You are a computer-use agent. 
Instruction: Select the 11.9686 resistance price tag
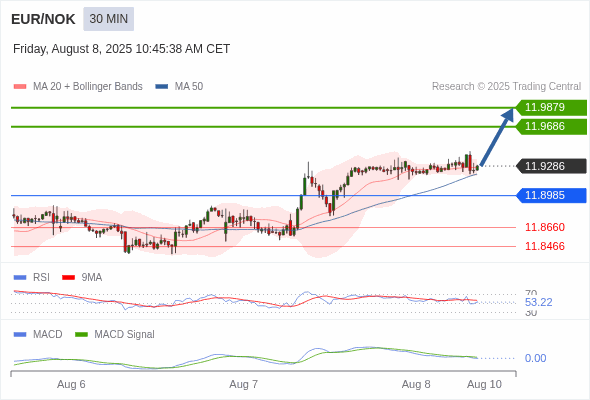pos(551,126)
